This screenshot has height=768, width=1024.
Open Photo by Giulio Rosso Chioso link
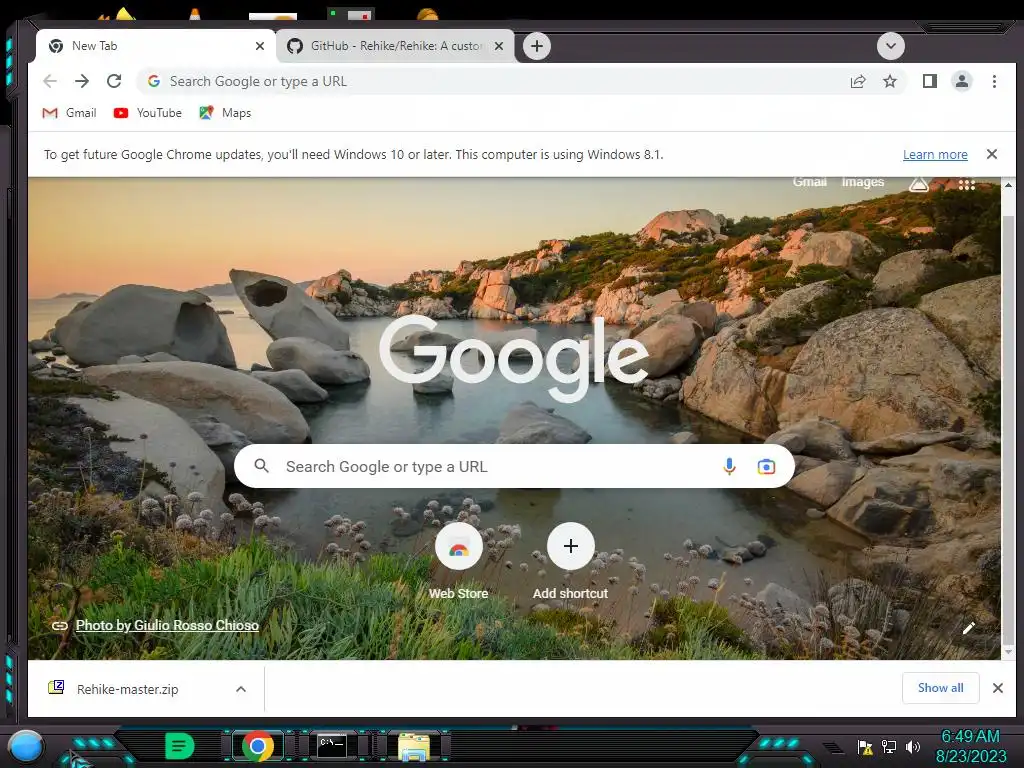click(x=167, y=625)
